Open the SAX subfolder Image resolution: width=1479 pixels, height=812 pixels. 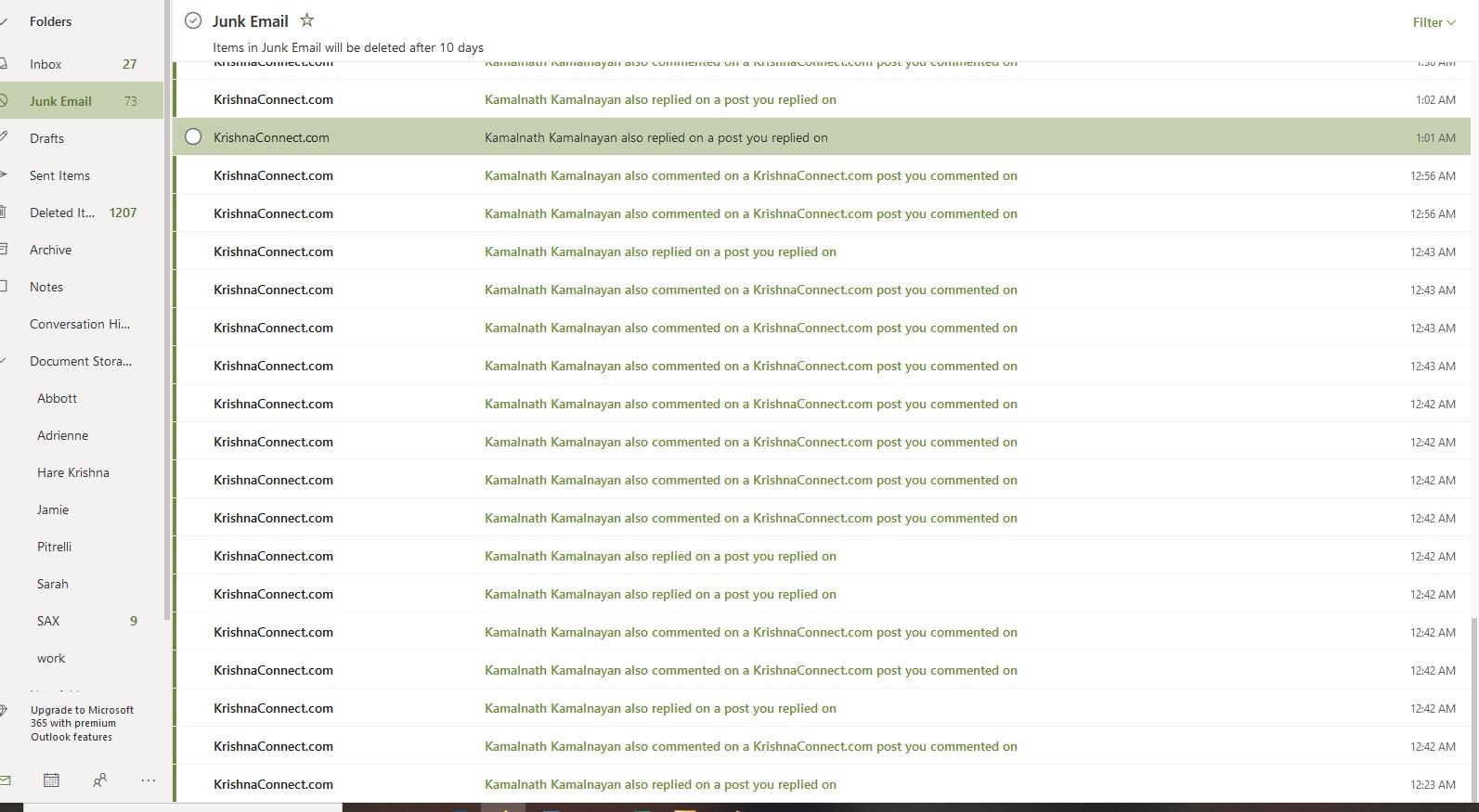(82, 621)
